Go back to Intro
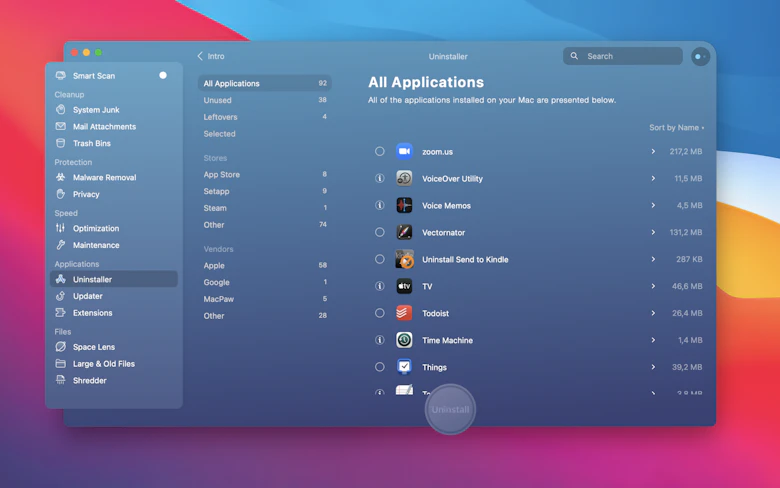This screenshot has width=780, height=488. point(211,57)
